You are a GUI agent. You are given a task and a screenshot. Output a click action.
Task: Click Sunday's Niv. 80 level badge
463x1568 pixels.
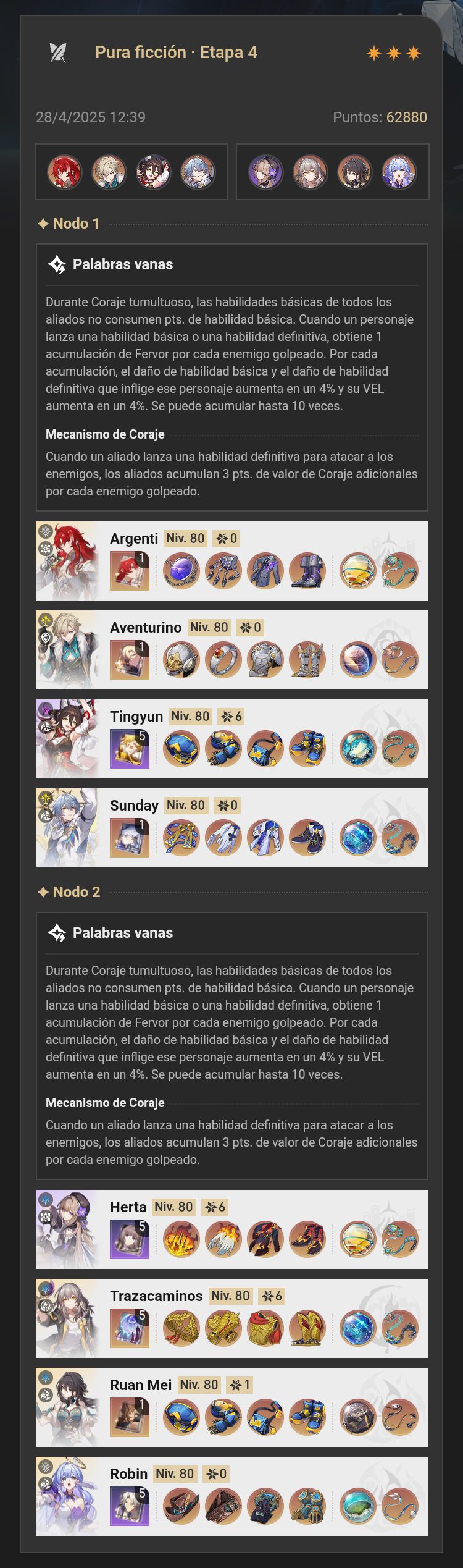pos(186,806)
